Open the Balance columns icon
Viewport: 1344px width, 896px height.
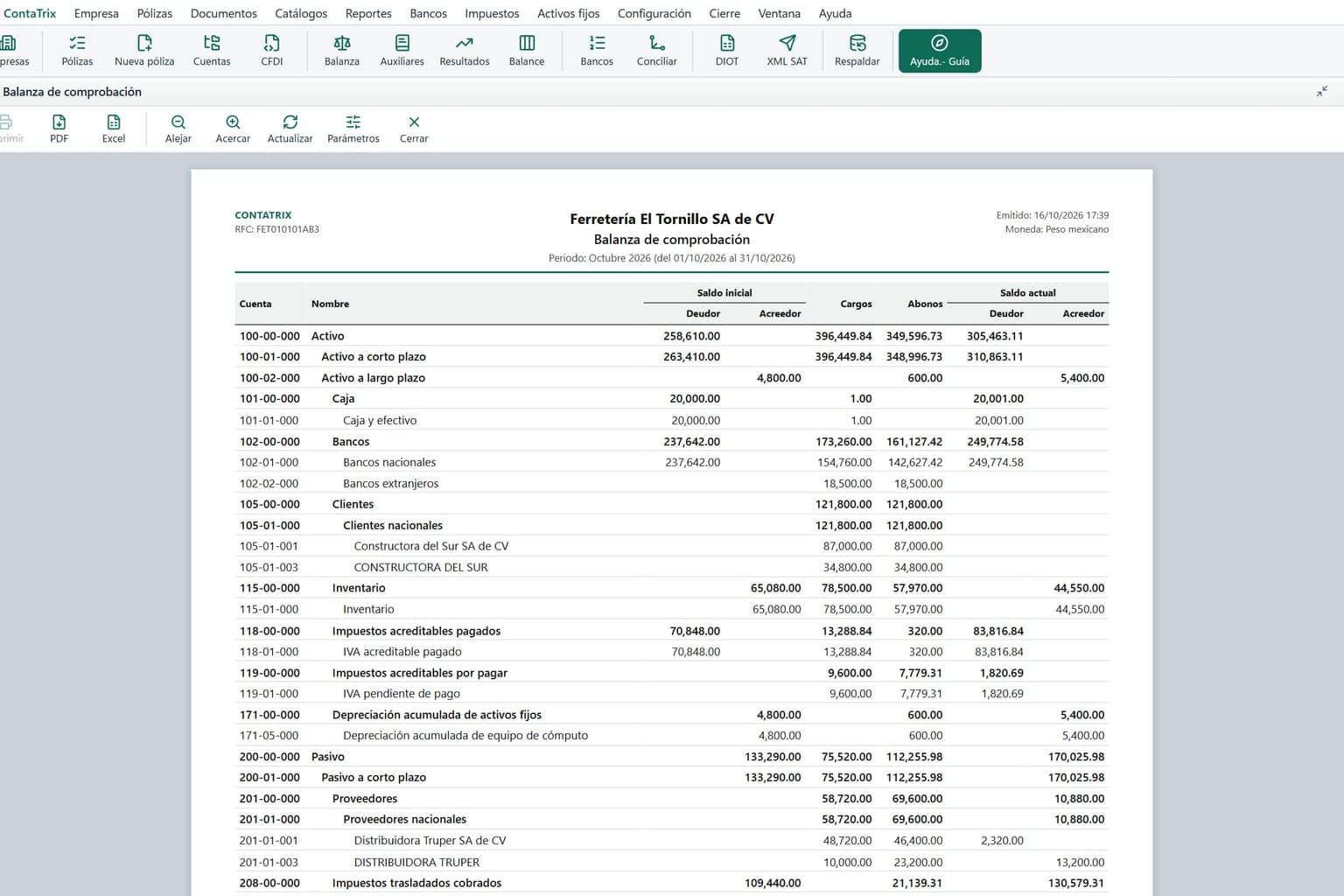tap(527, 51)
